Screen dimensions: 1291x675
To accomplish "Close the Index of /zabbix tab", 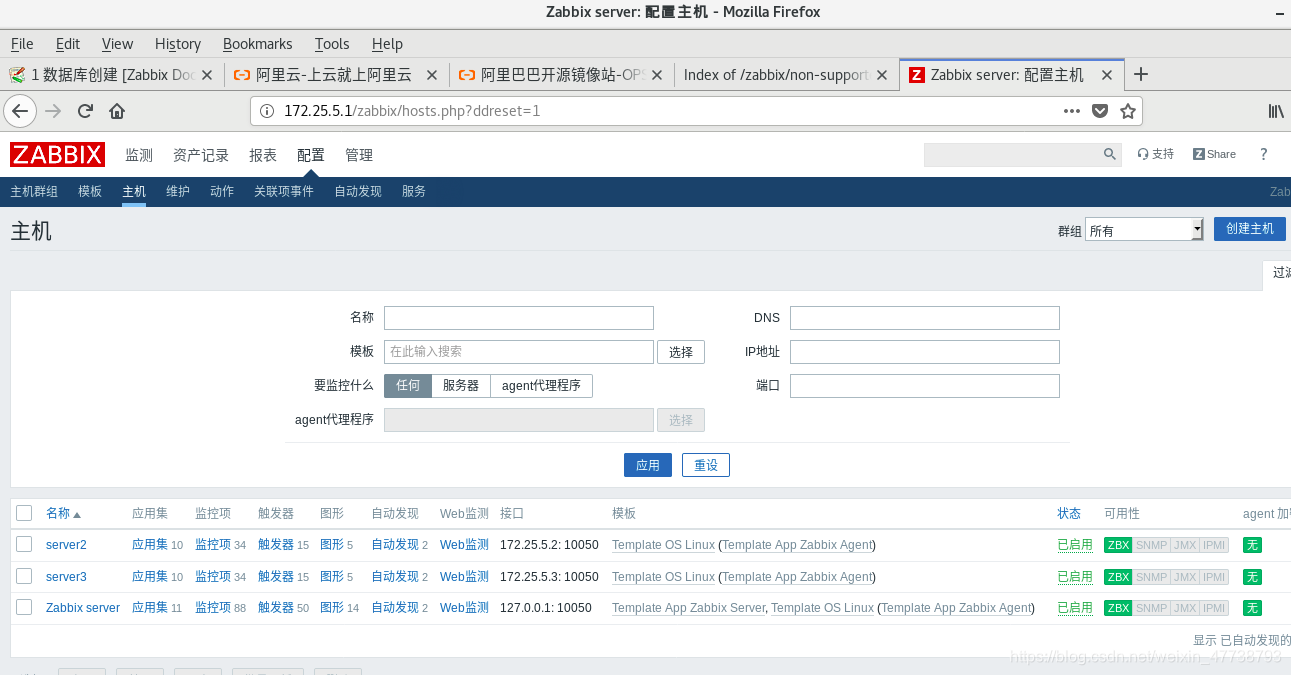I will tap(882, 75).
